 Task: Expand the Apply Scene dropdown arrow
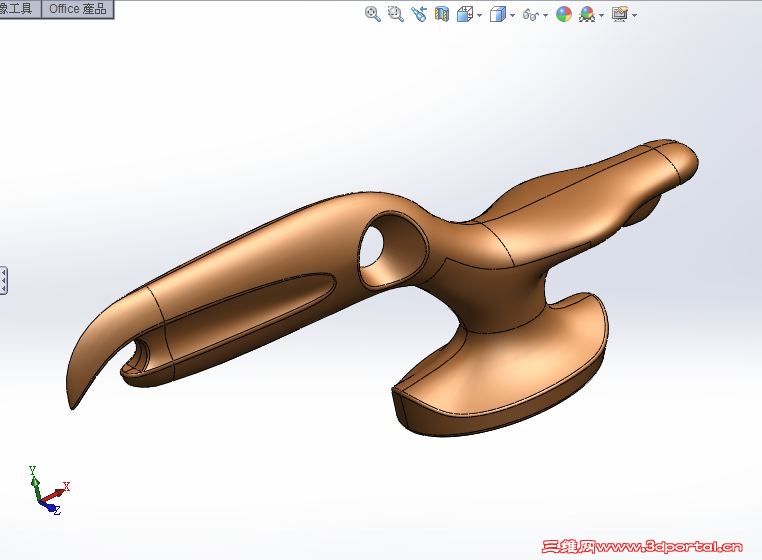coord(602,16)
